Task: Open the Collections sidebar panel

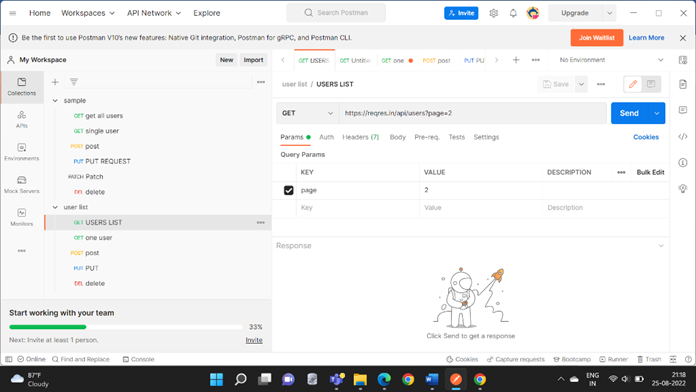Action: pyautogui.click(x=22, y=87)
